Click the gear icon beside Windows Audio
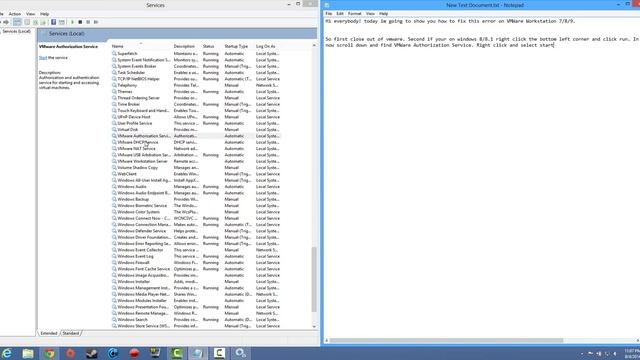This screenshot has width=640, height=360. 114,187
